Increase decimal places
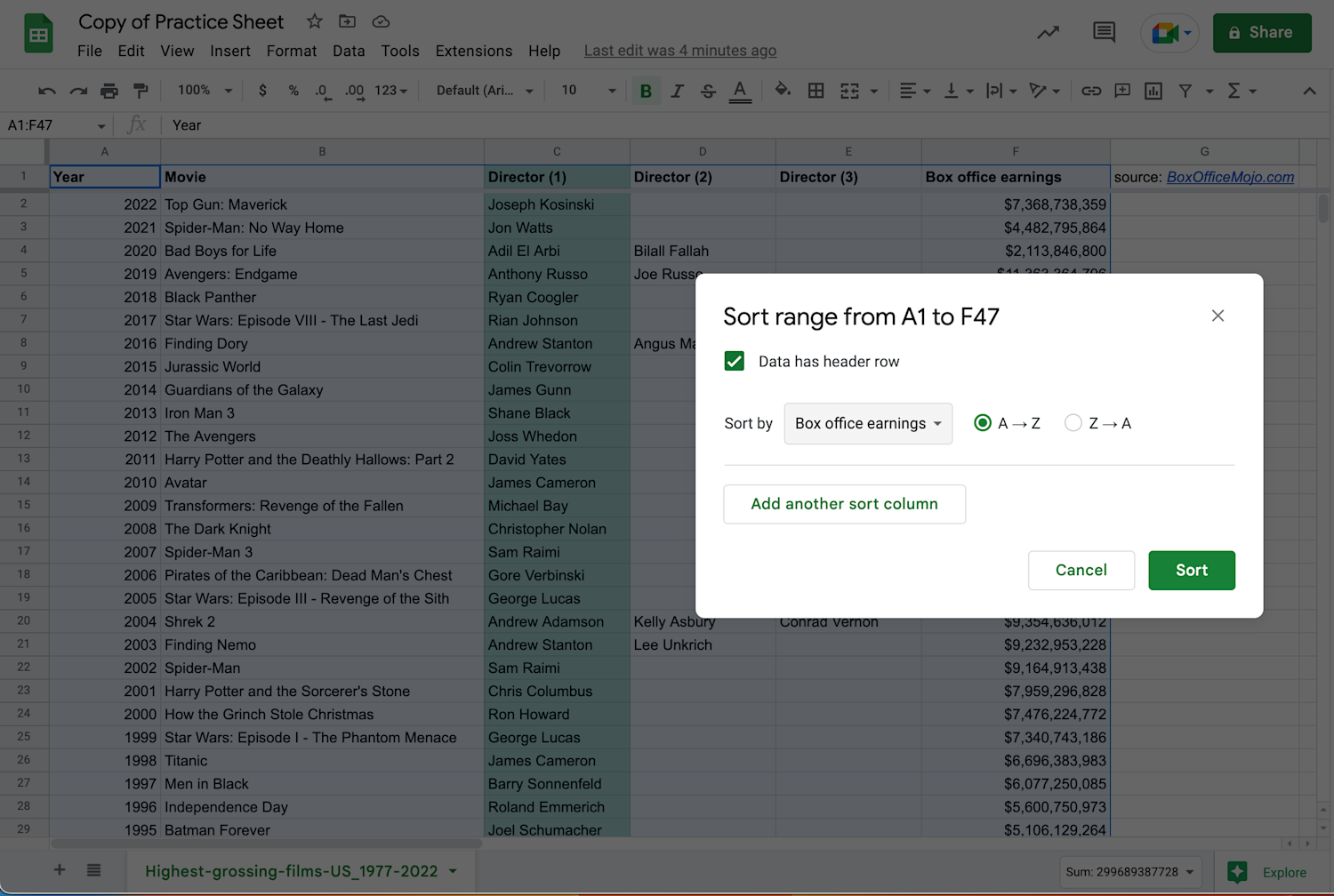The height and width of the screenshot is (896, 1334). coord(354,91)
